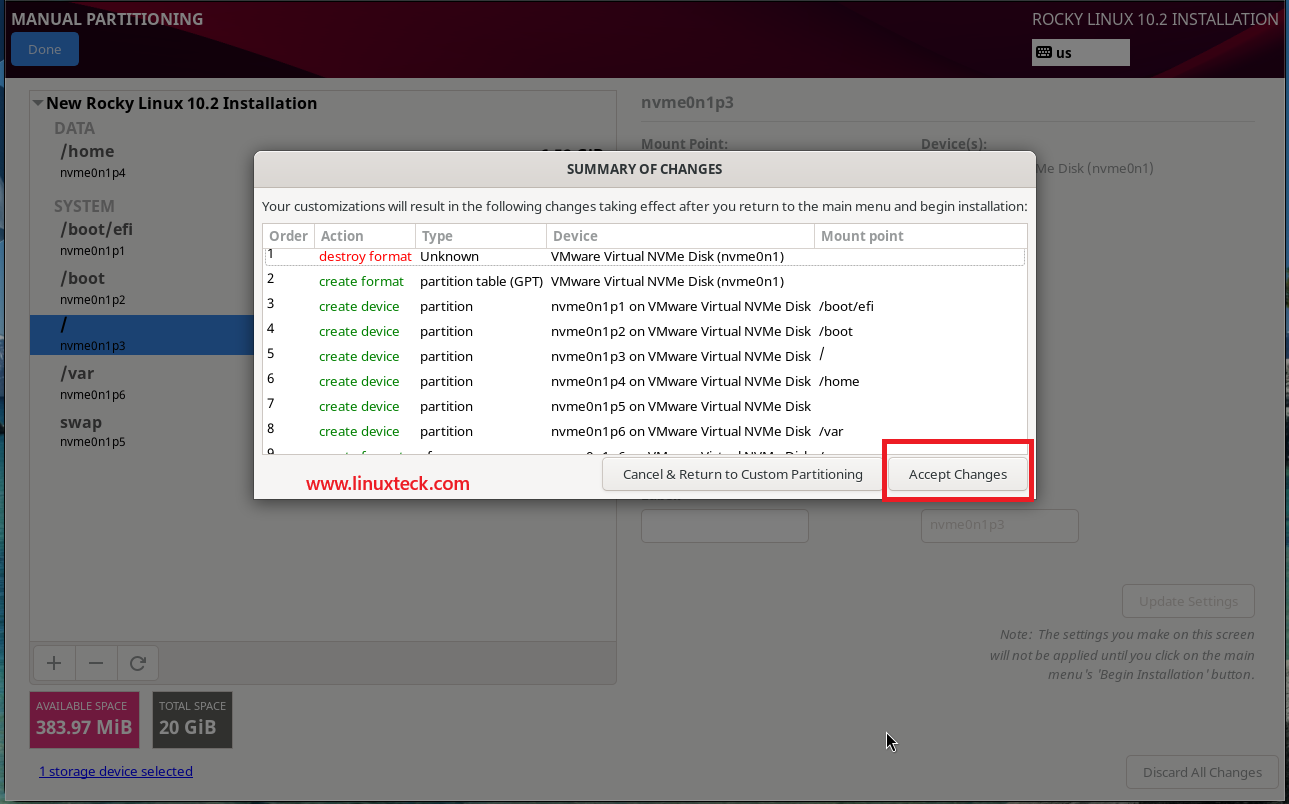The image size is (1289, 804).
Task: Select the row for nvme0n1p4 /home
Action: click(x=645, y=381)
